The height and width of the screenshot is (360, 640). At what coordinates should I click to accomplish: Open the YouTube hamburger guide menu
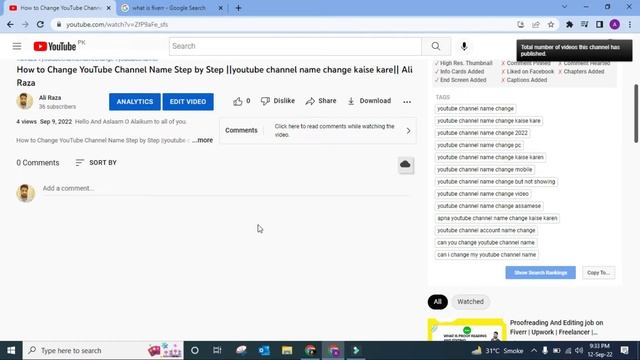[17, 46]
